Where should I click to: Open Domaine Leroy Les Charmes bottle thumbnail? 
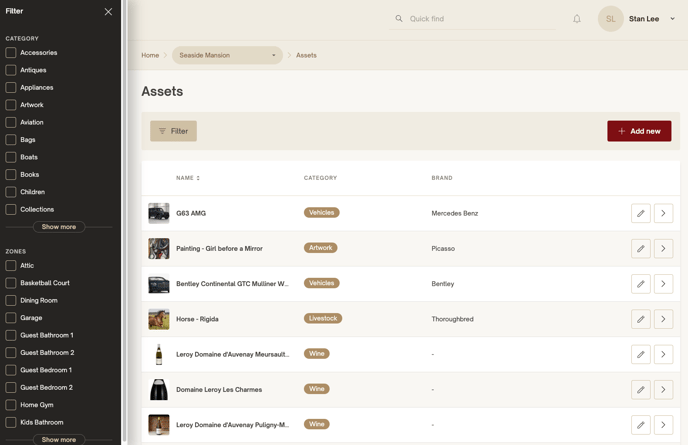[159, 390]
